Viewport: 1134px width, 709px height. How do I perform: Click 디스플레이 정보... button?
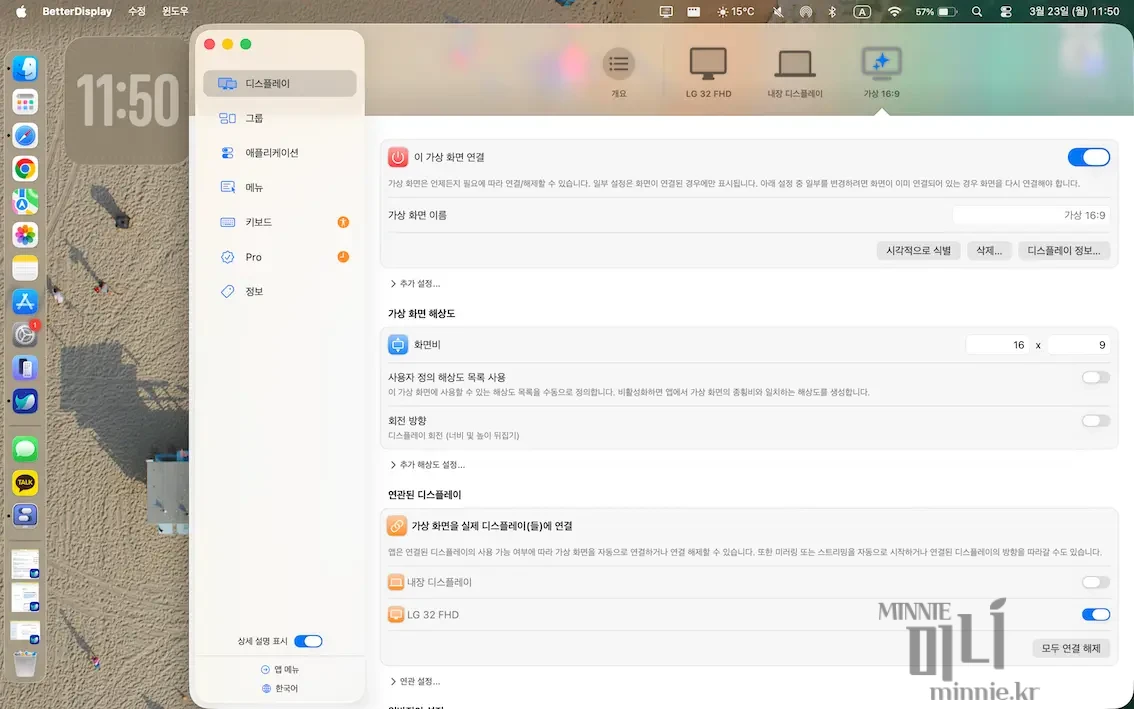pos(1063,250)
